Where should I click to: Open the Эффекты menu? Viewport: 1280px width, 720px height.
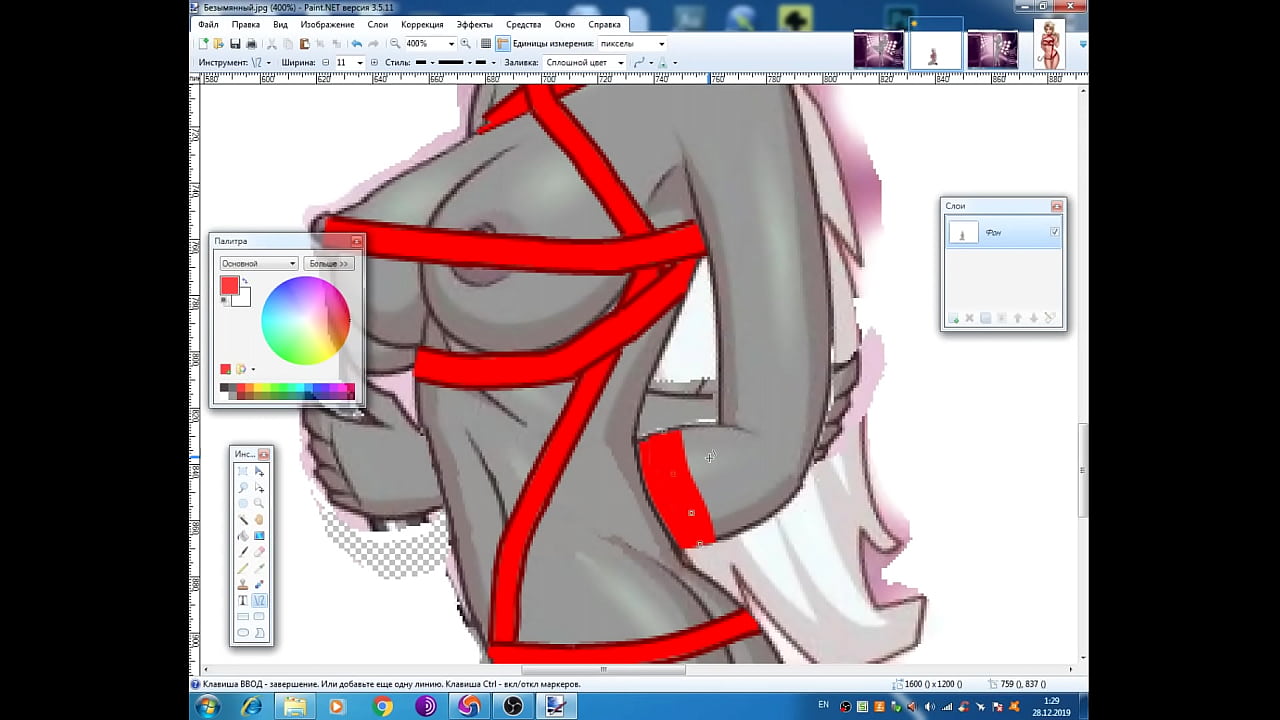point(474,24)
